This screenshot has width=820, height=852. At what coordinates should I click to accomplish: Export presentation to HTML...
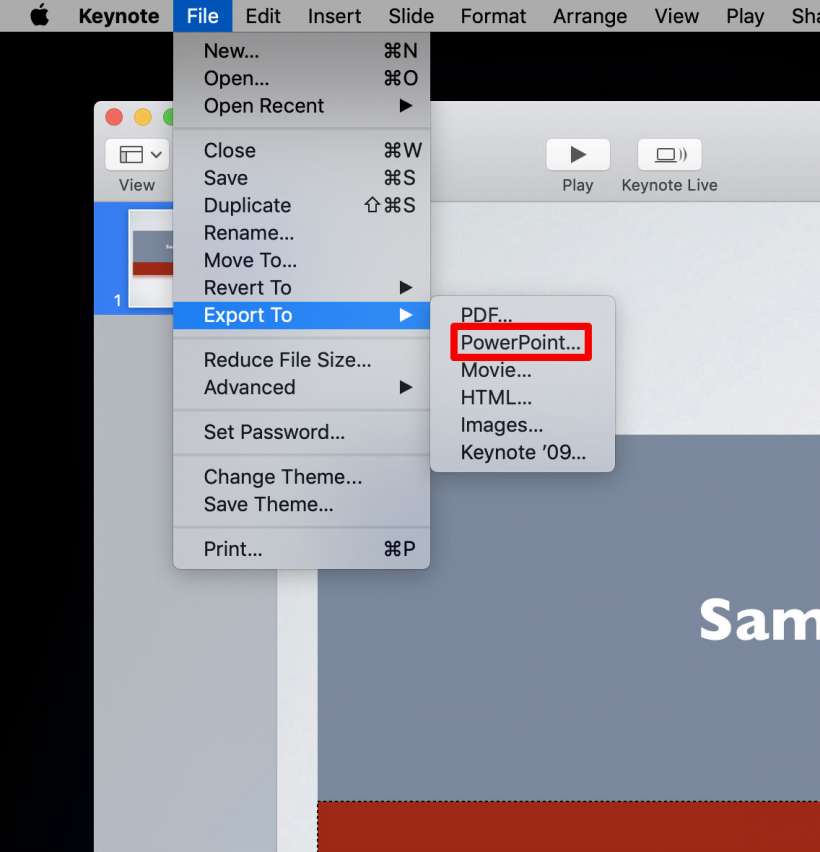click(522, 398)
